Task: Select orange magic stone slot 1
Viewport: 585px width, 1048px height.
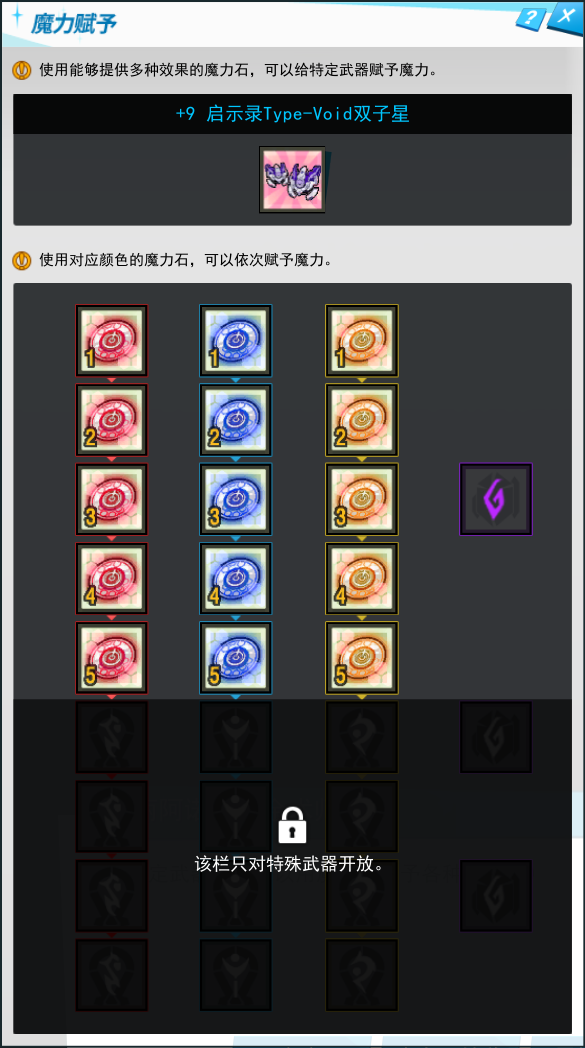Action: coord(362,341)
